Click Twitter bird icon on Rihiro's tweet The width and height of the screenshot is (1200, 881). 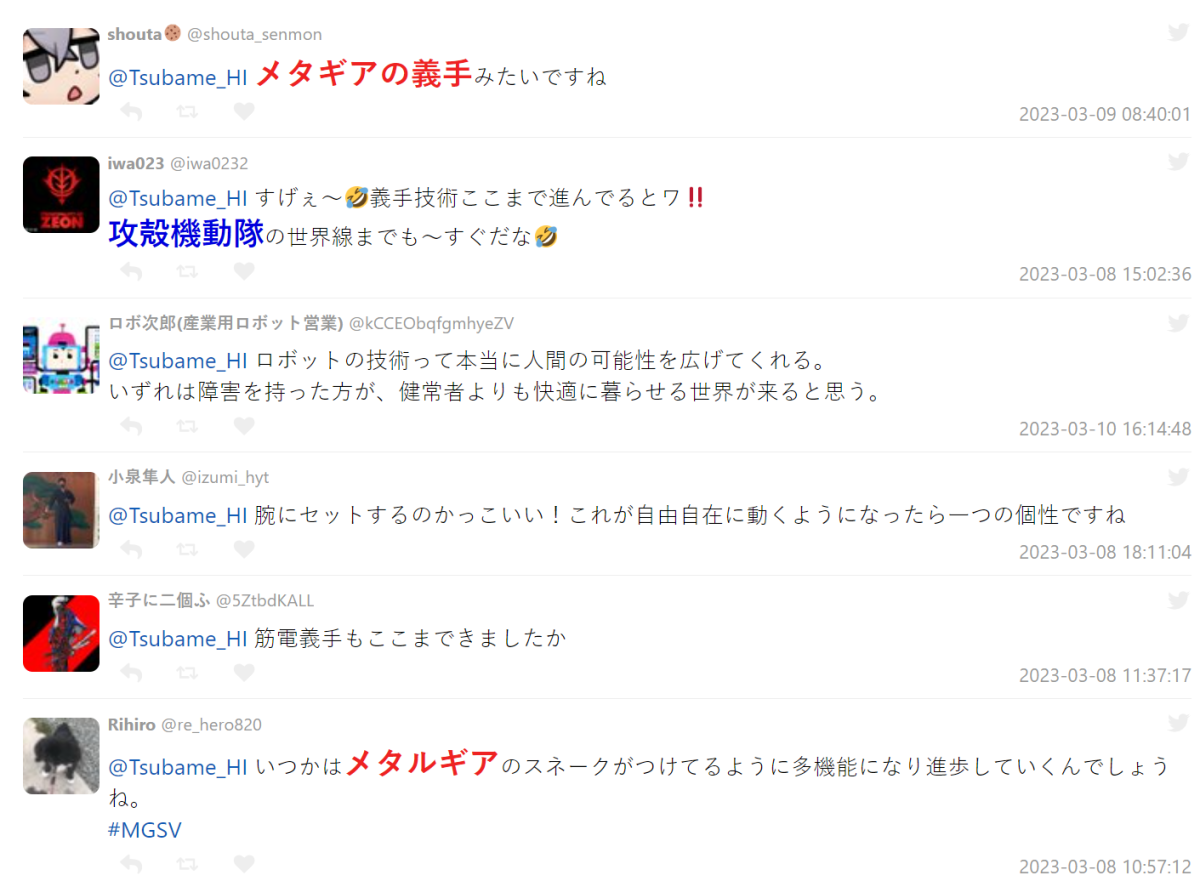click(1179, 723)
